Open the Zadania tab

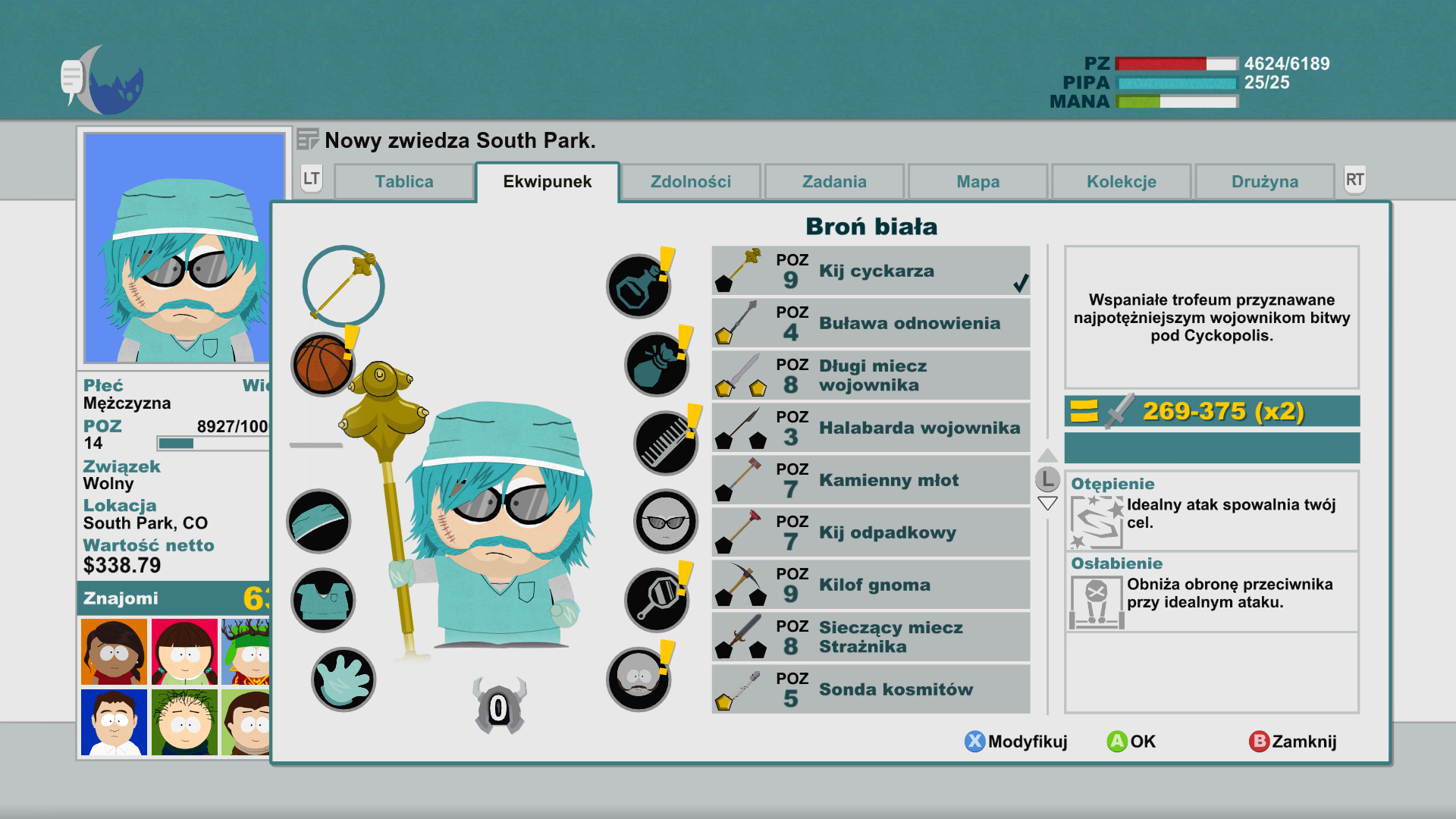pos(834,182)
